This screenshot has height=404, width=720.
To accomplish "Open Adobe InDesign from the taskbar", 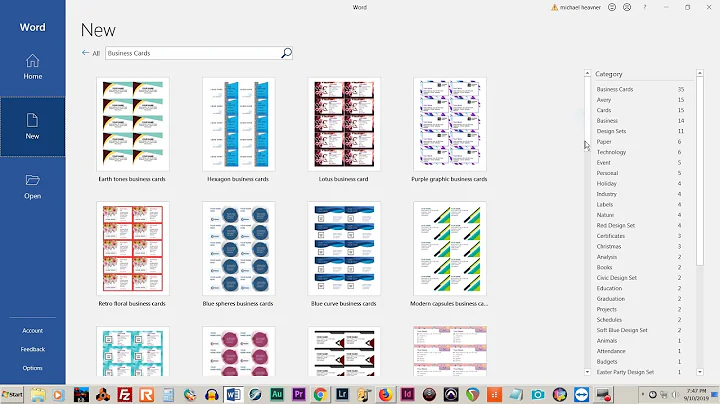I will [x=407, y=394].
